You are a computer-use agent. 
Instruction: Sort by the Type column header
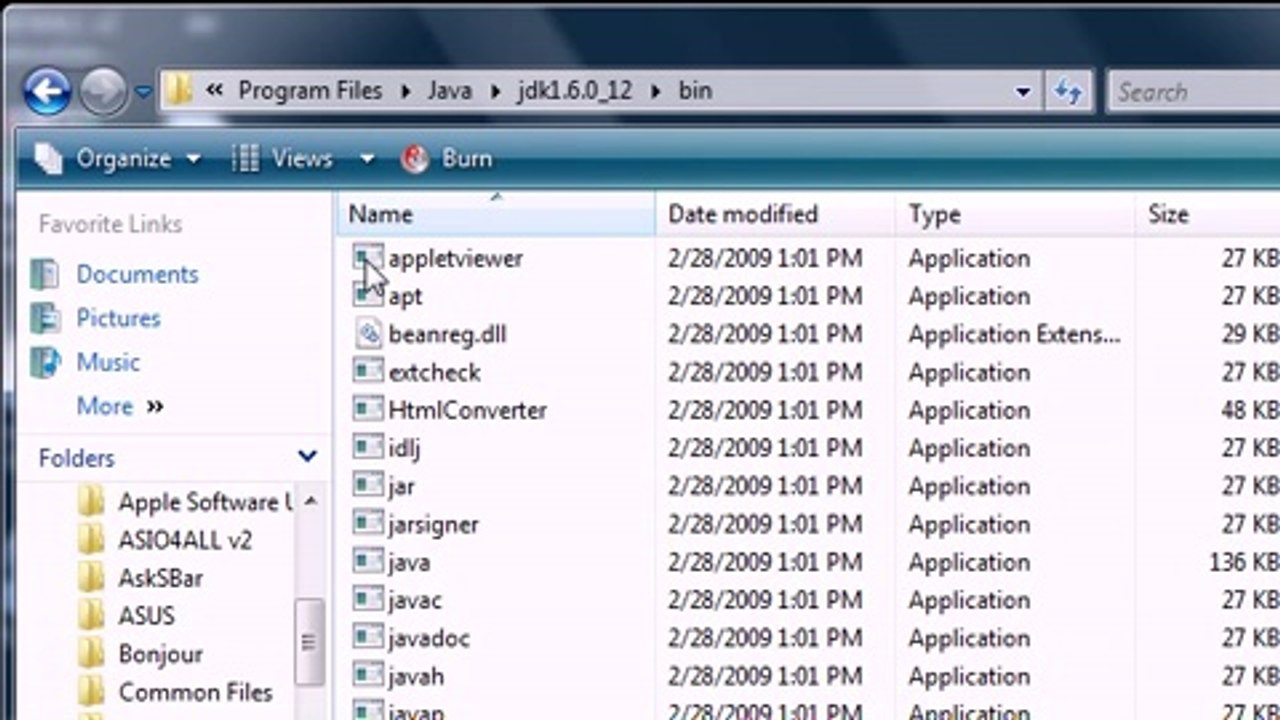[1015, 214]
